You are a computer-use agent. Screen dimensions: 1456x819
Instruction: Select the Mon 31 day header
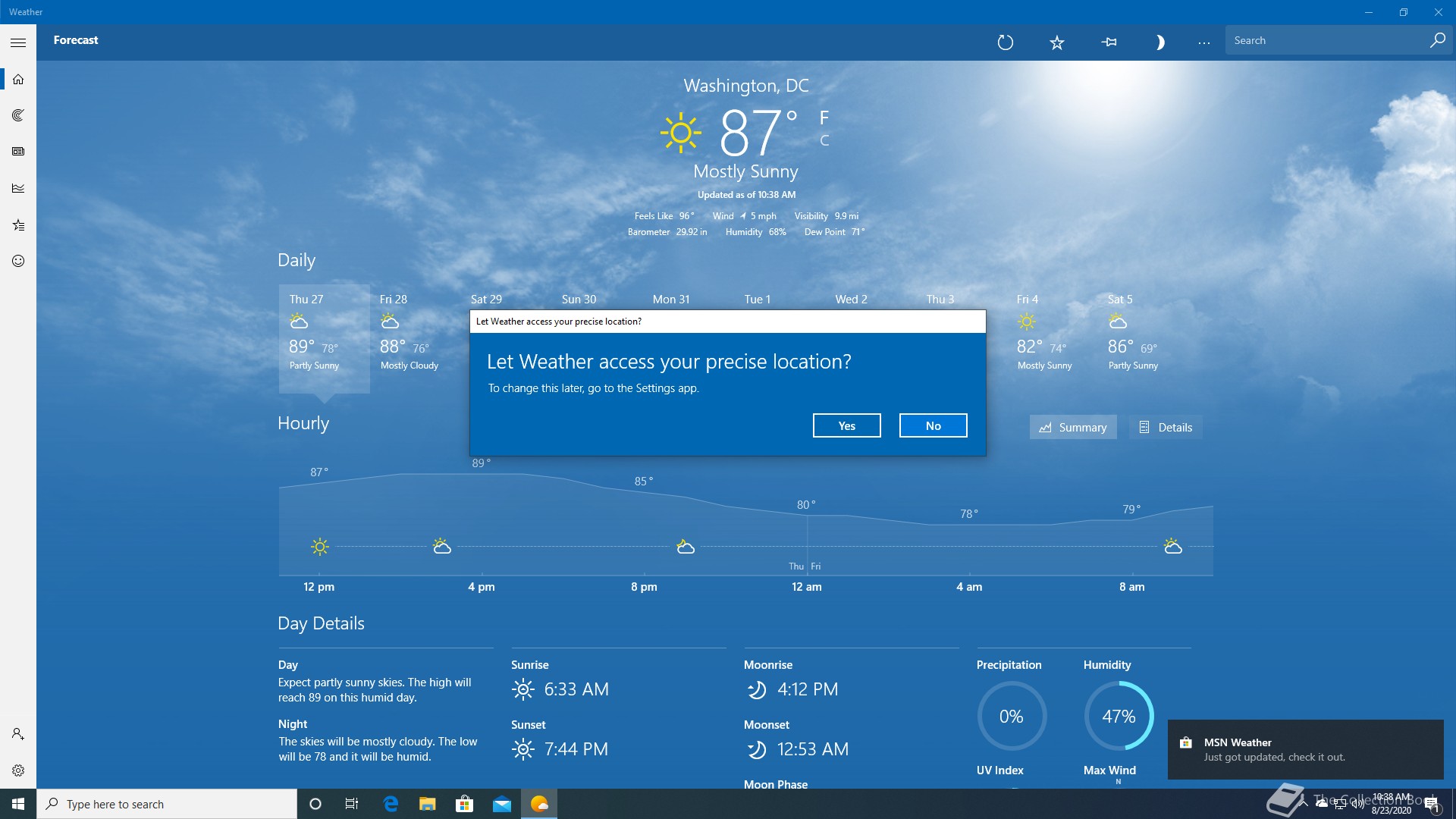pos(671,299)
